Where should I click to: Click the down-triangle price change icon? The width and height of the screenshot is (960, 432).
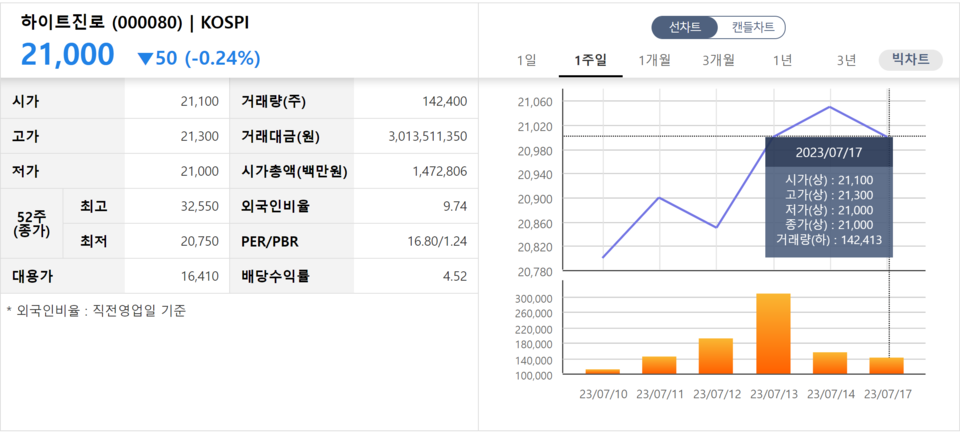point(145,59)
